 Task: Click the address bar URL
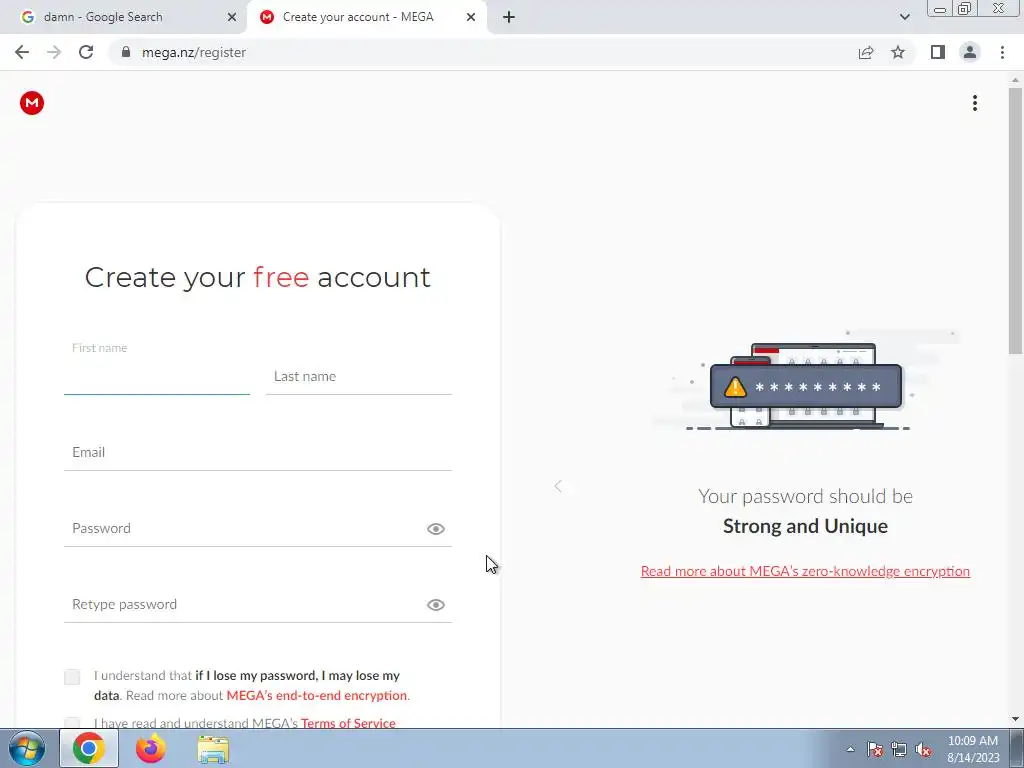click(x=194, y=52)
